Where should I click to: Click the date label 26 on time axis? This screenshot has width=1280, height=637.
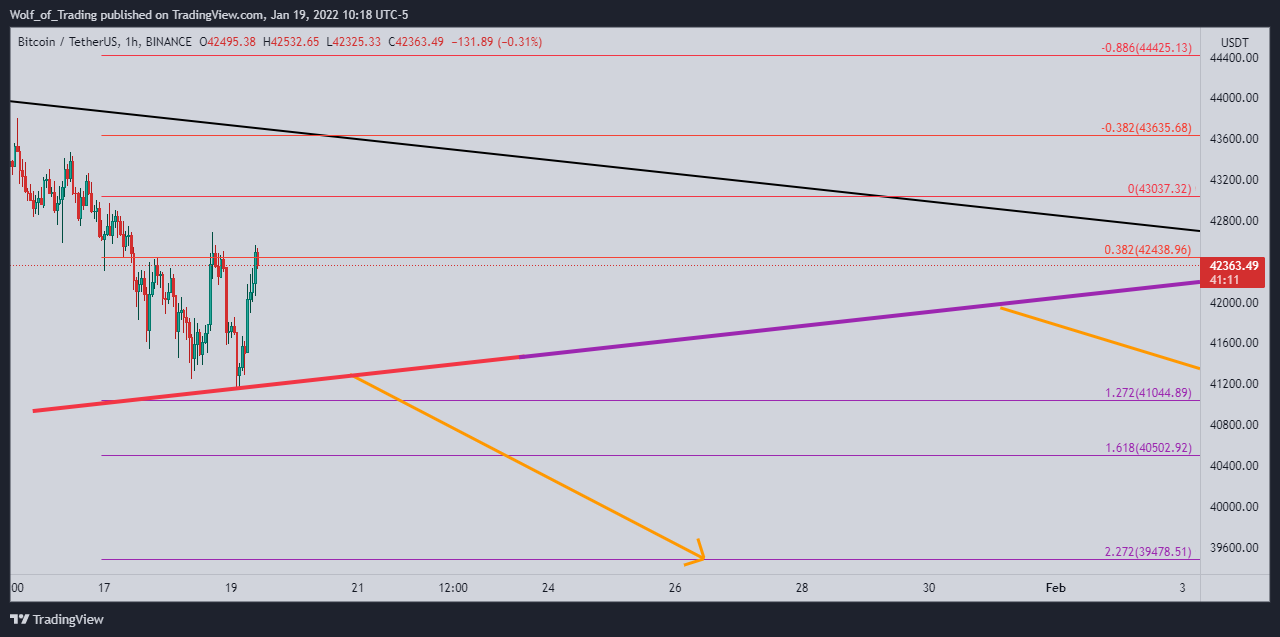[675, 588]
